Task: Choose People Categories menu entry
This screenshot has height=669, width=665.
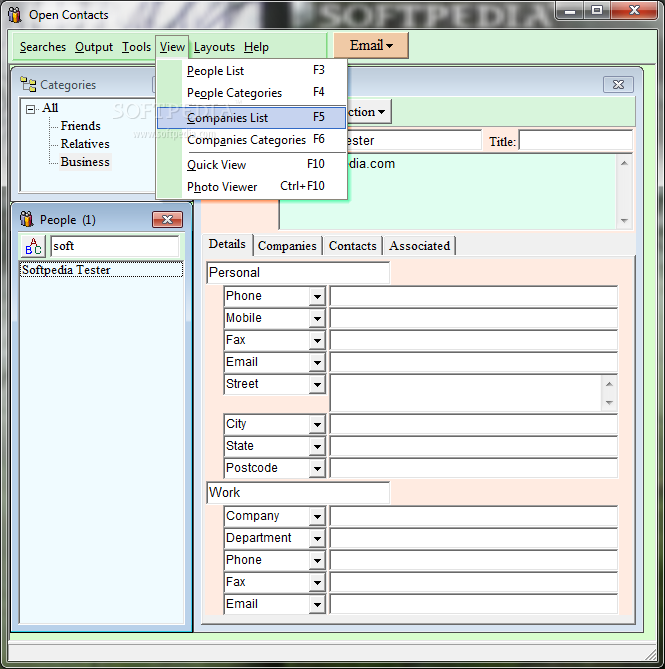Action: tap(252, 93)
